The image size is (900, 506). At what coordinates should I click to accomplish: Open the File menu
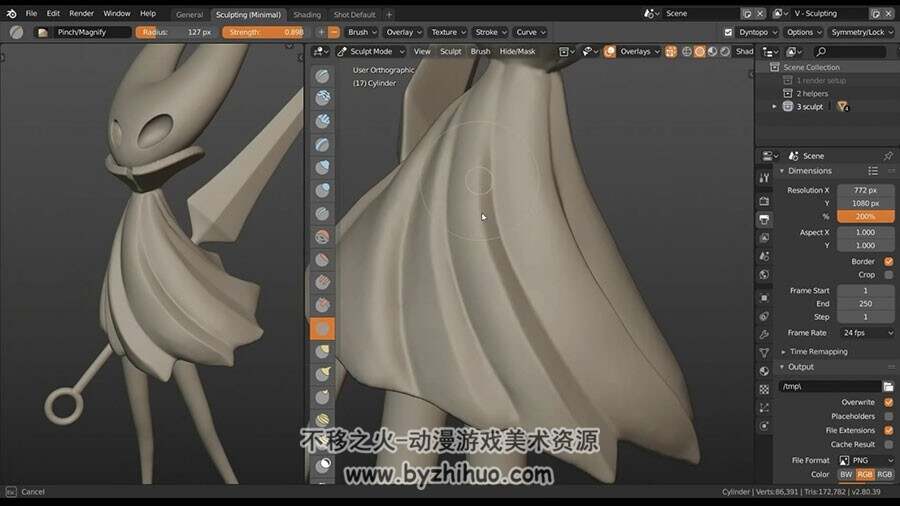(x=31, y=13)
